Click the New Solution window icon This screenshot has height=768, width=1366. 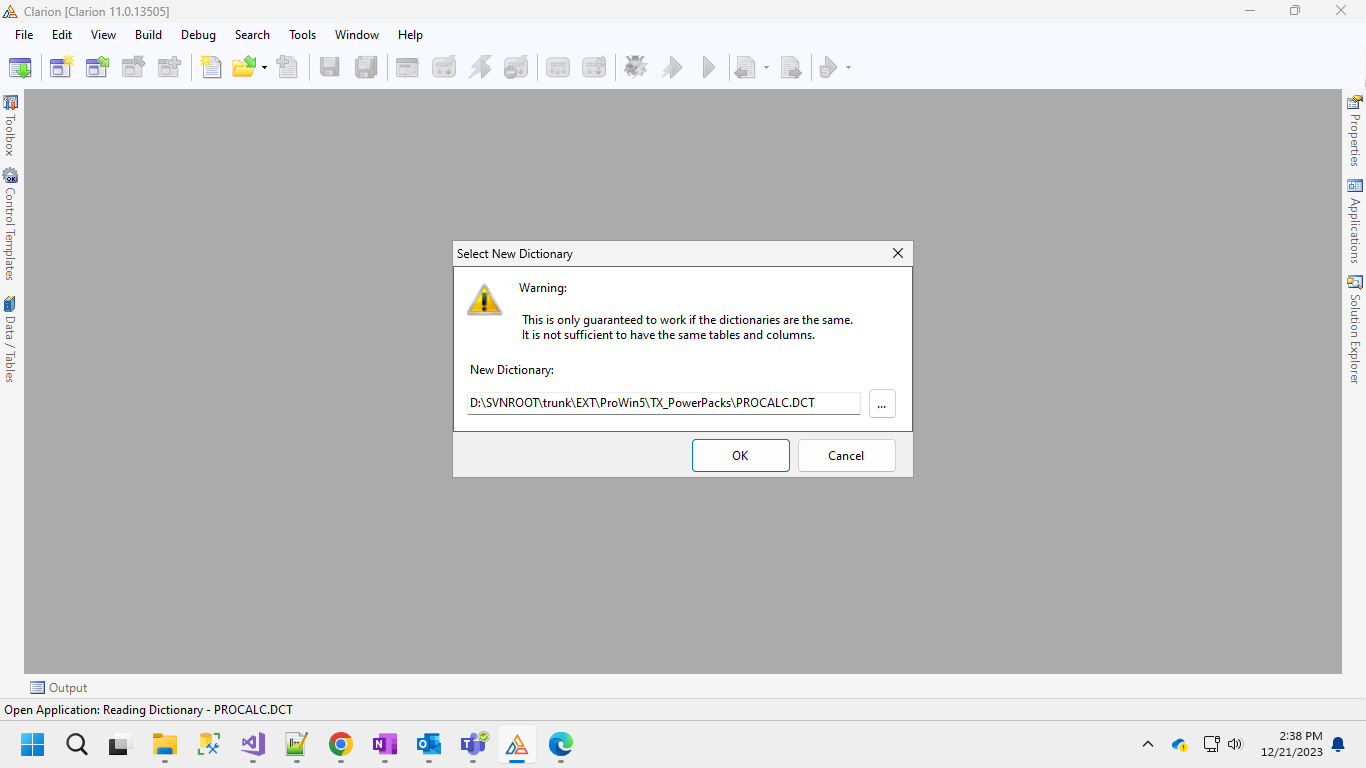click(62, 67)
